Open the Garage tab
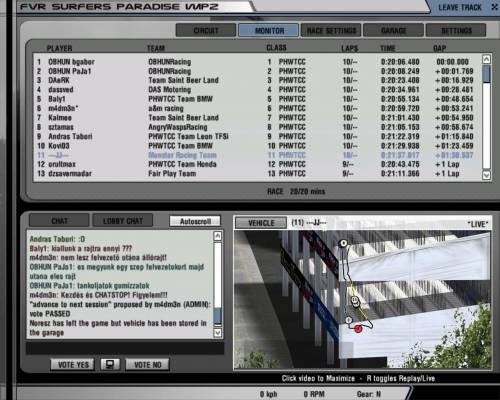 [x=394, y=31]
